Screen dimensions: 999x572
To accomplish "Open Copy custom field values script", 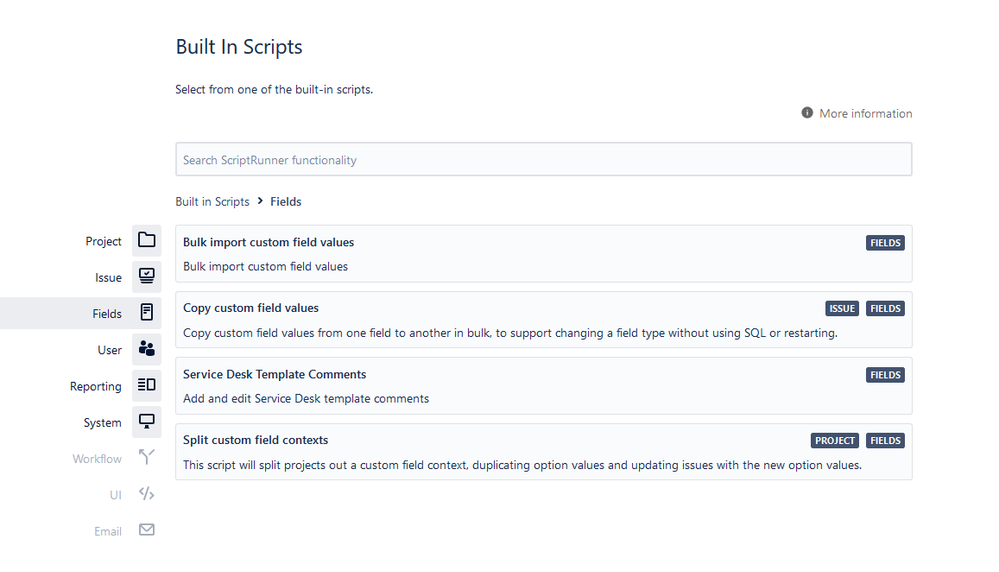I will coord(543,320).
